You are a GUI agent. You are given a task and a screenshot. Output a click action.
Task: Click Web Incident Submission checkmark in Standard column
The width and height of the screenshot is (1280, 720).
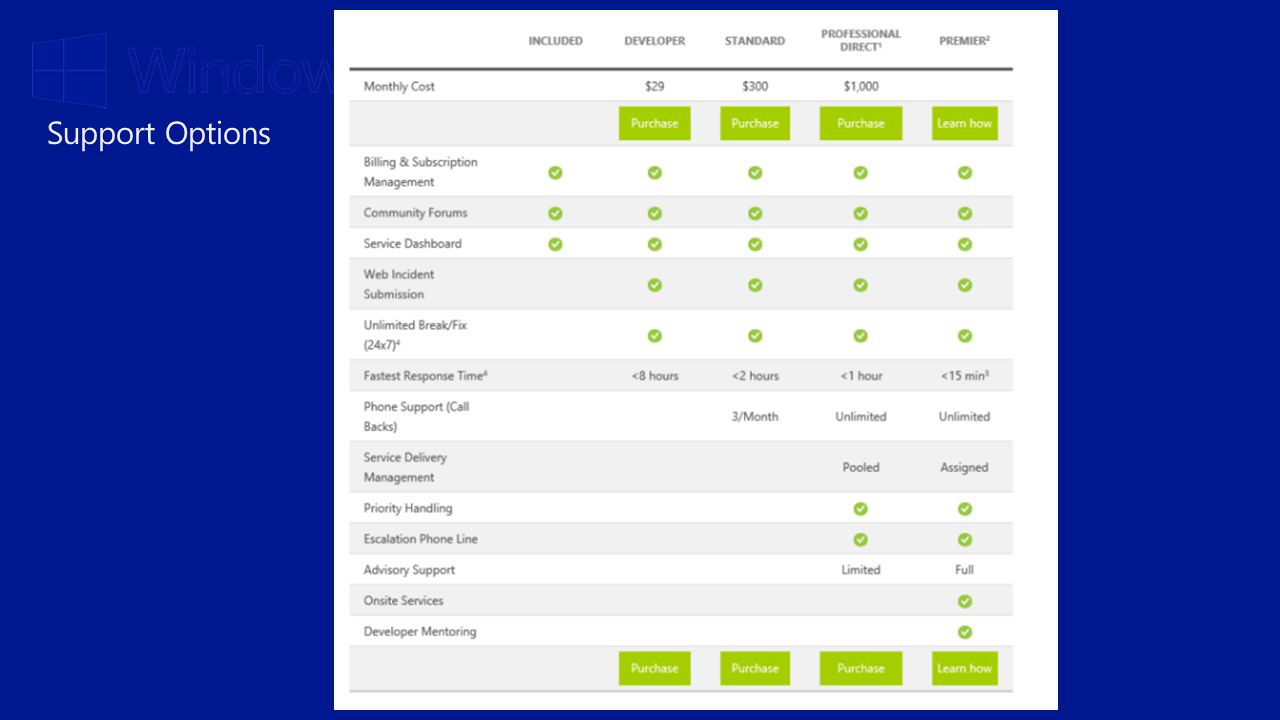point(755,285)
